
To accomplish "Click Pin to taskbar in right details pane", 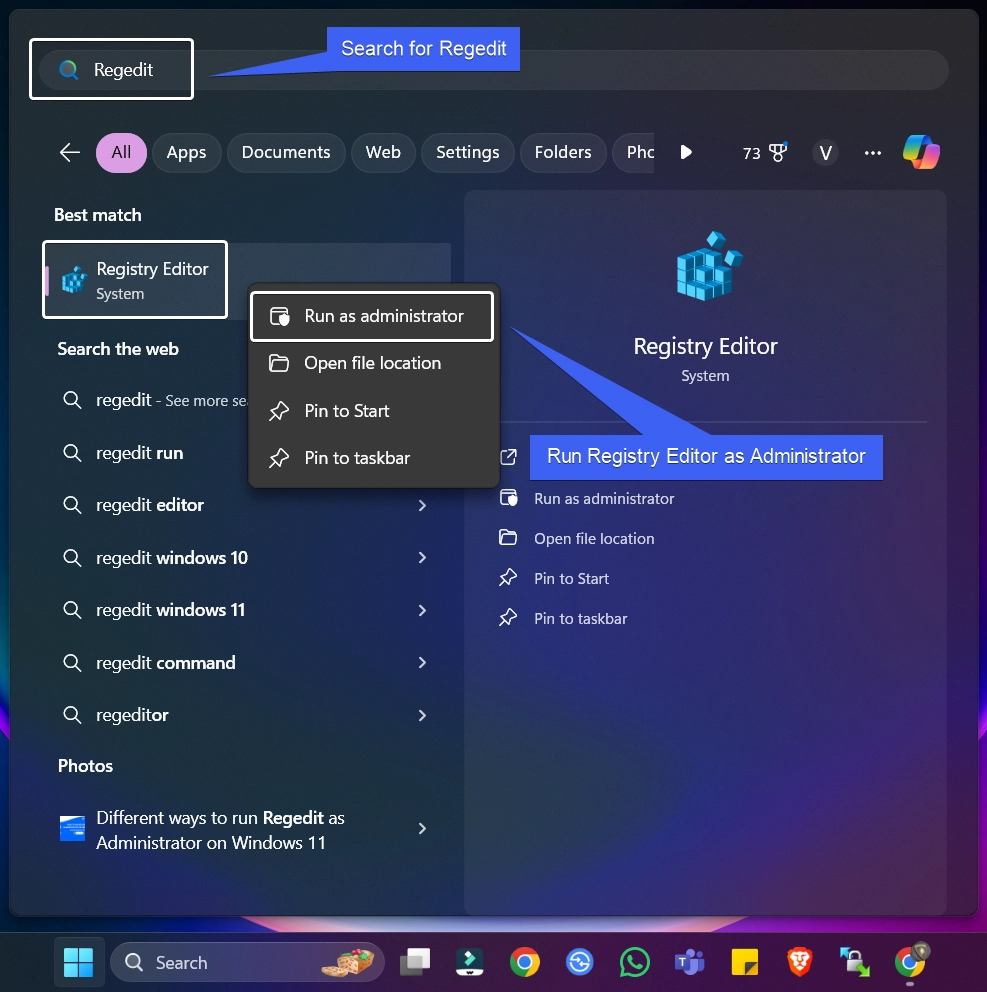I will pos(562,618).
